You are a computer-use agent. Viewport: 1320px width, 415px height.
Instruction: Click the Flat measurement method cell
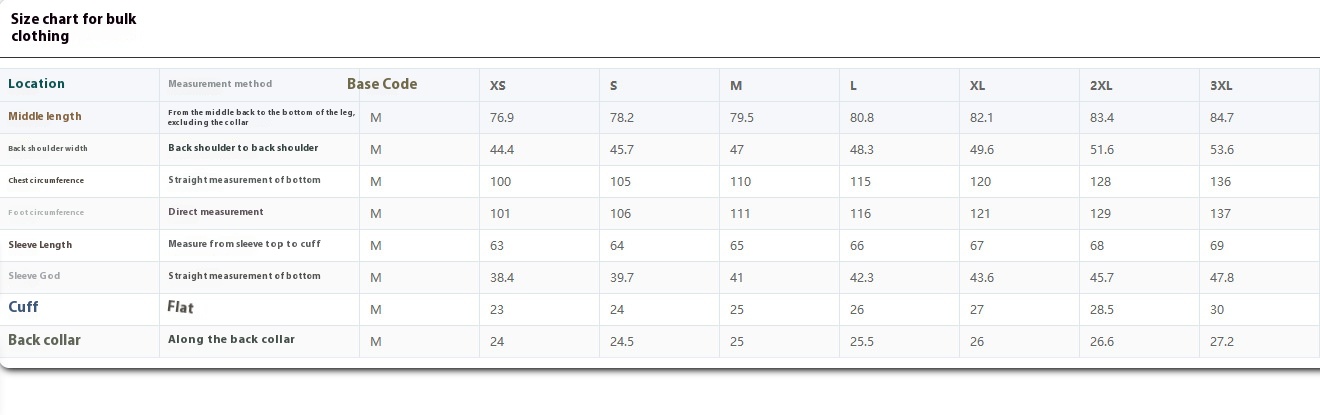(x=181, y=307)
